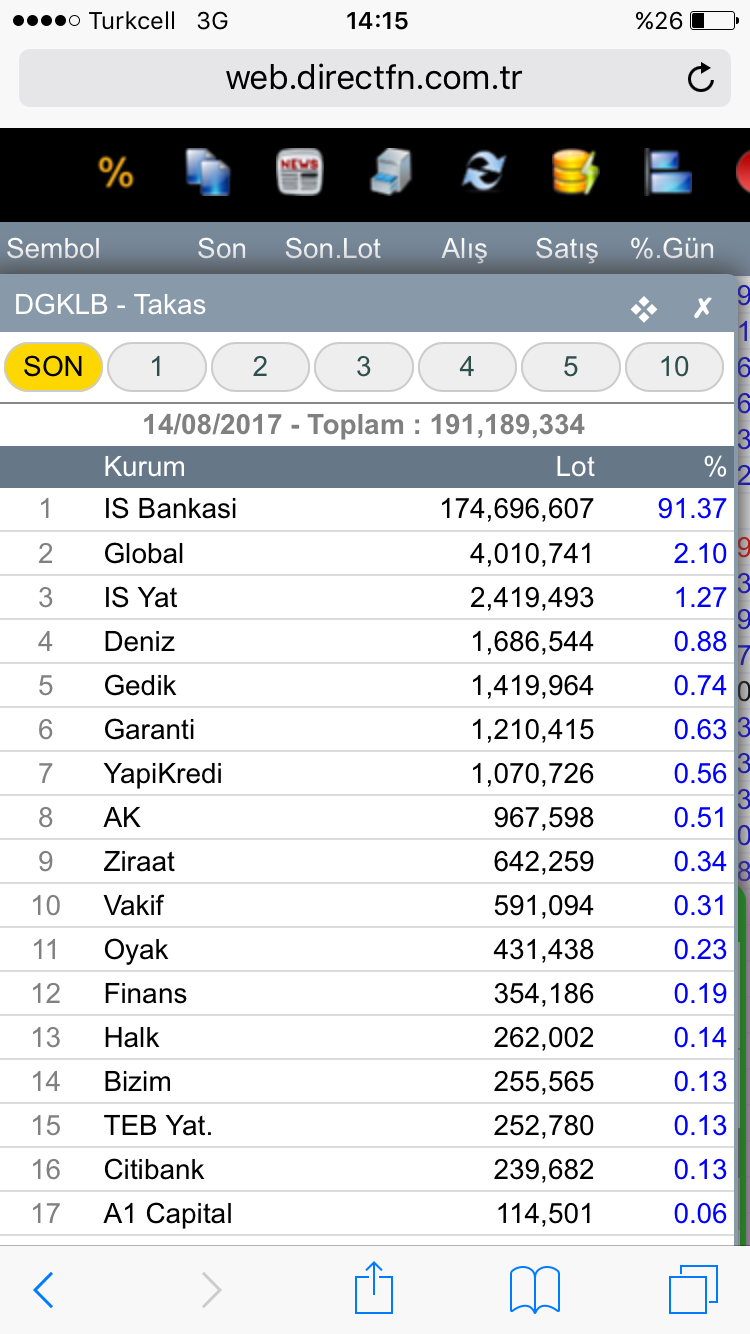This screenshot has width=750, height=1334.
Task: Open the gold coins stack icon
Action: click(576, 172)
